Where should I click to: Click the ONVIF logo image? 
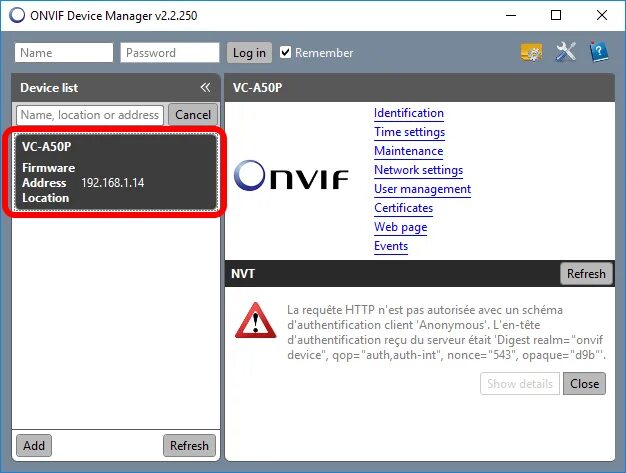coord(291,176)
